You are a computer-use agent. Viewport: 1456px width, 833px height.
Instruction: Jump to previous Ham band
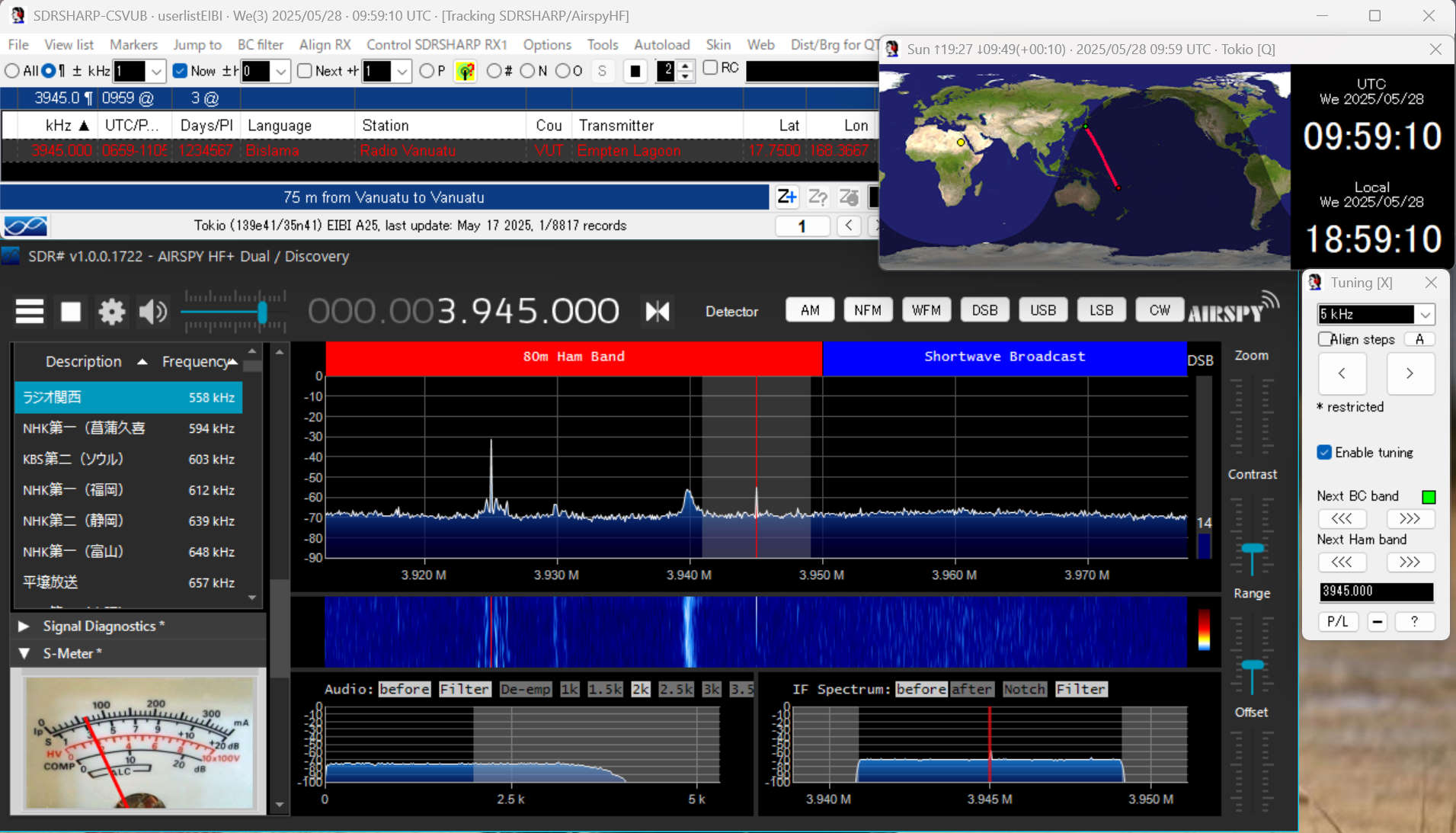tap(1342, 562)
